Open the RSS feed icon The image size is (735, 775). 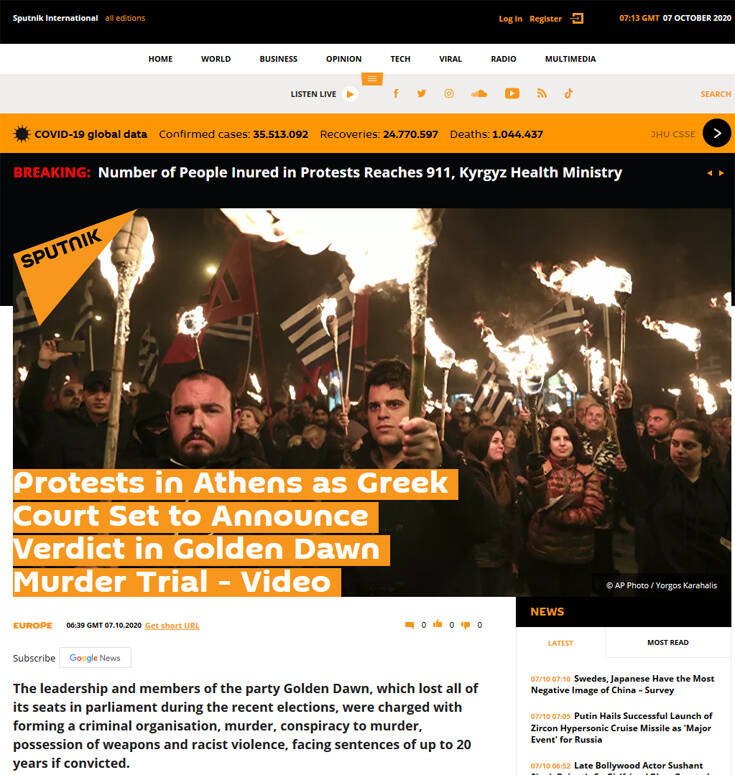click(x=542, y=93)
